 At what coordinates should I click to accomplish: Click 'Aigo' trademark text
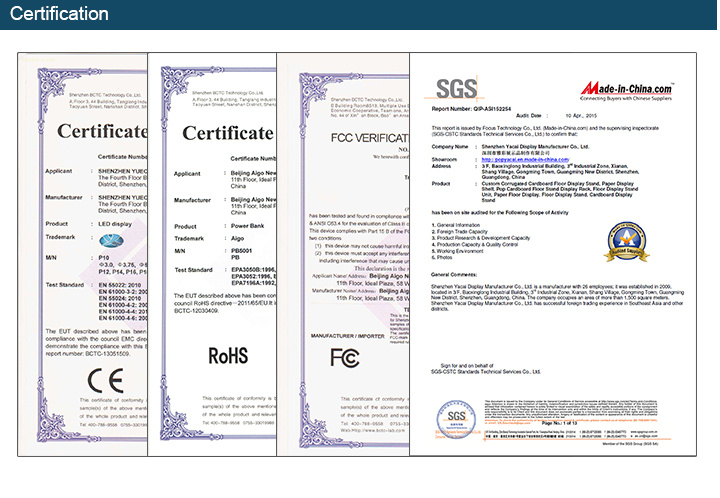pyautogui.click(x=237, y=239)
